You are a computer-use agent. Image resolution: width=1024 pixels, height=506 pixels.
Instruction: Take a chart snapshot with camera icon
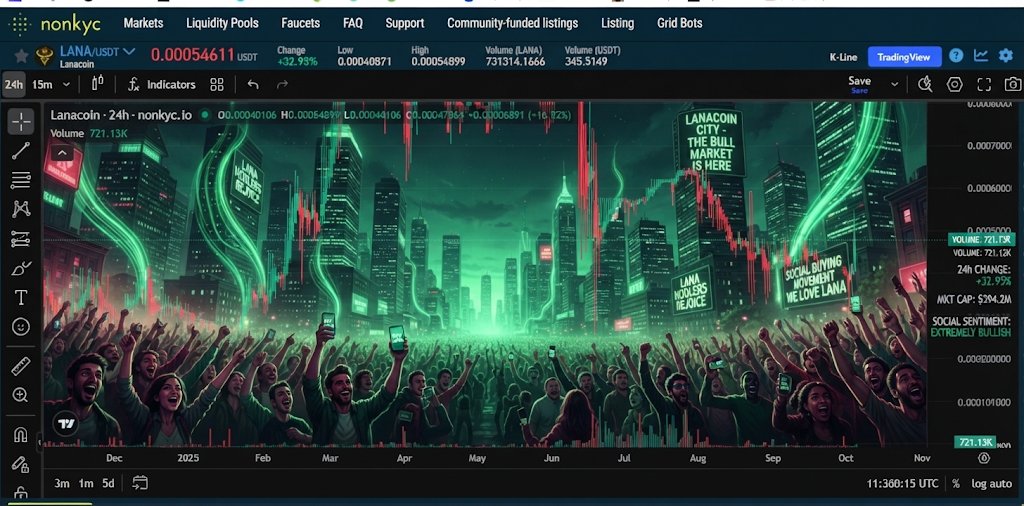[1013, 84]
